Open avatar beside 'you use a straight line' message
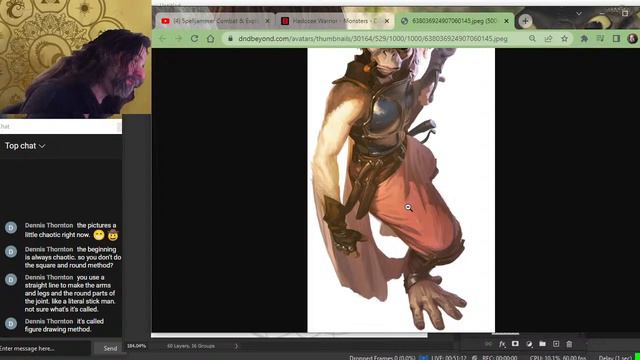This screenshot has width=640, height=360. (x=11, y=280)
